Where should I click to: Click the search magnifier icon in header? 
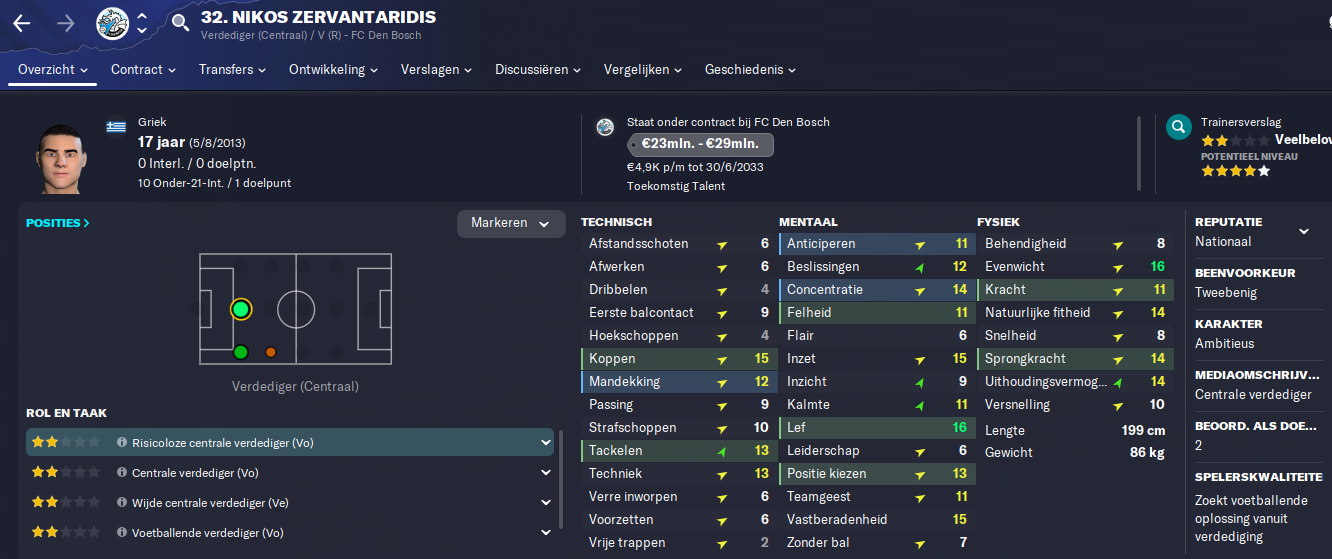(x=180, y=23)
